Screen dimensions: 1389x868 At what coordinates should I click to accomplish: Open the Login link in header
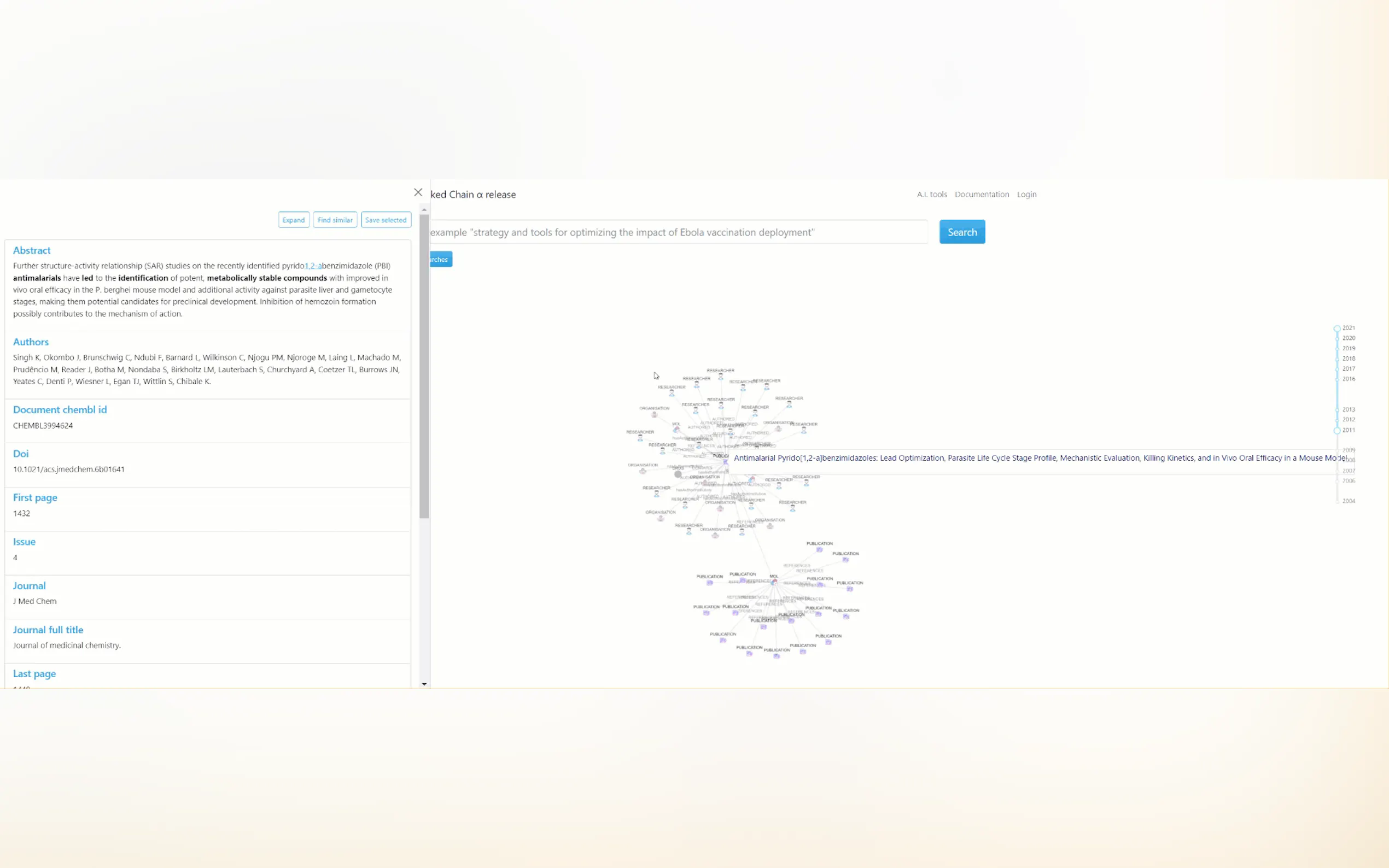(1026, 194)
